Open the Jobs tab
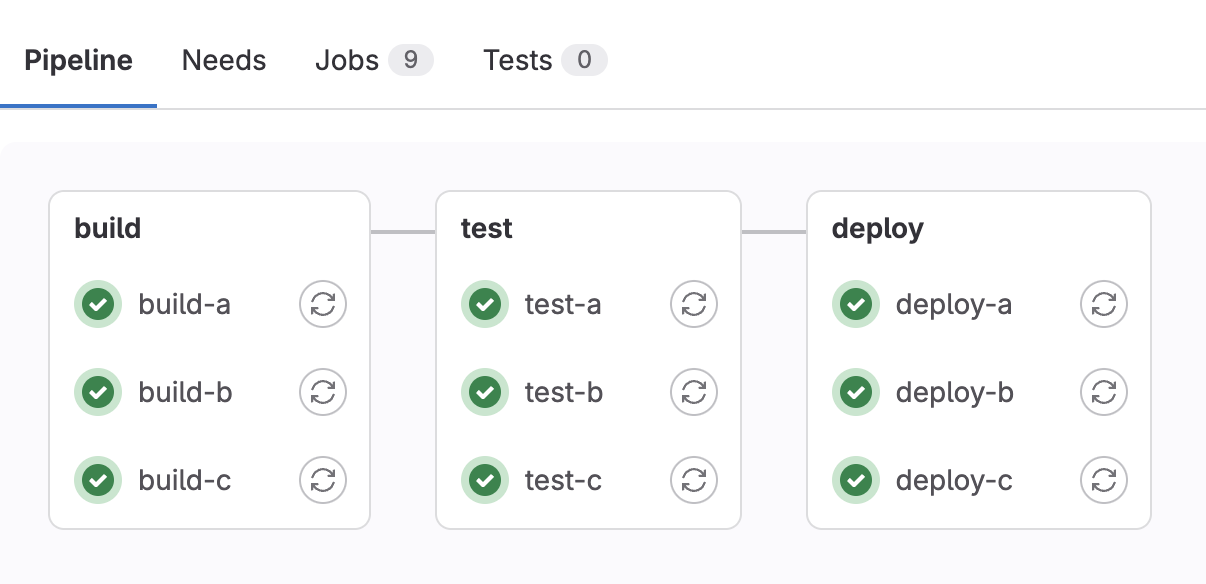The width and height of the screenshot is (1206, 584). pos(346,60)
